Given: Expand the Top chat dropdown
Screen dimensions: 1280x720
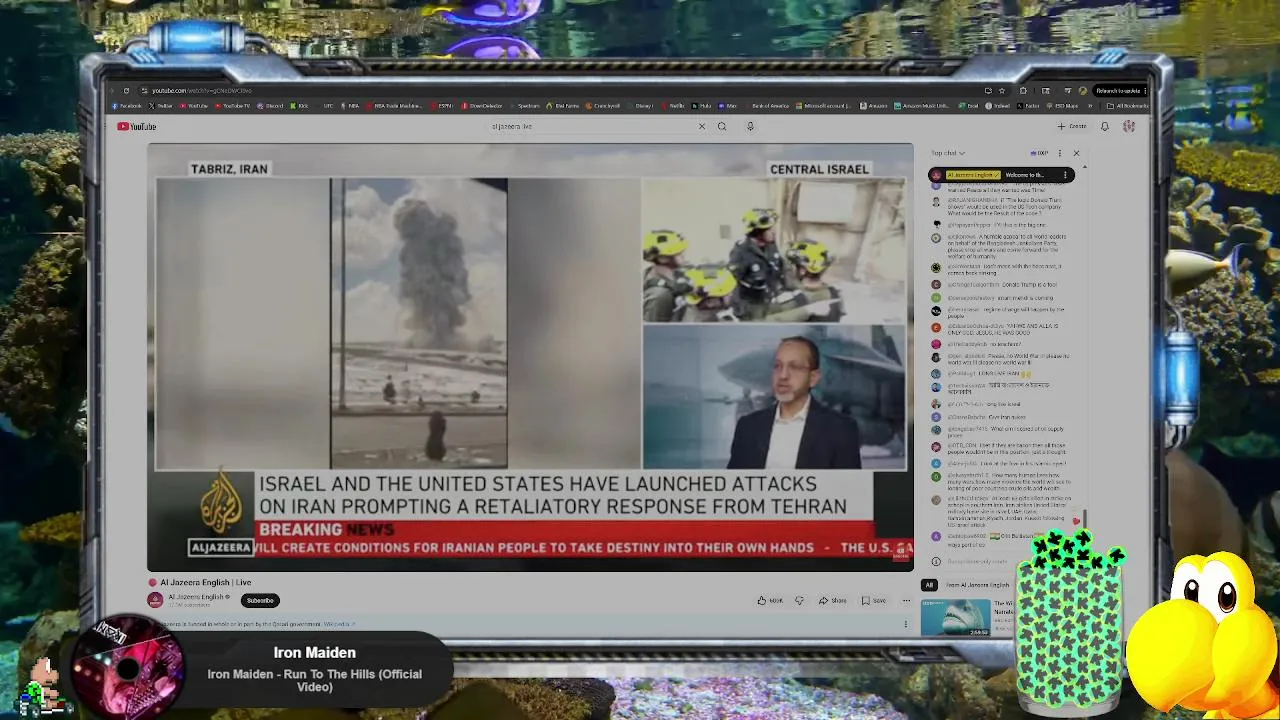Looking at the screenshot, I should point(948,153).
